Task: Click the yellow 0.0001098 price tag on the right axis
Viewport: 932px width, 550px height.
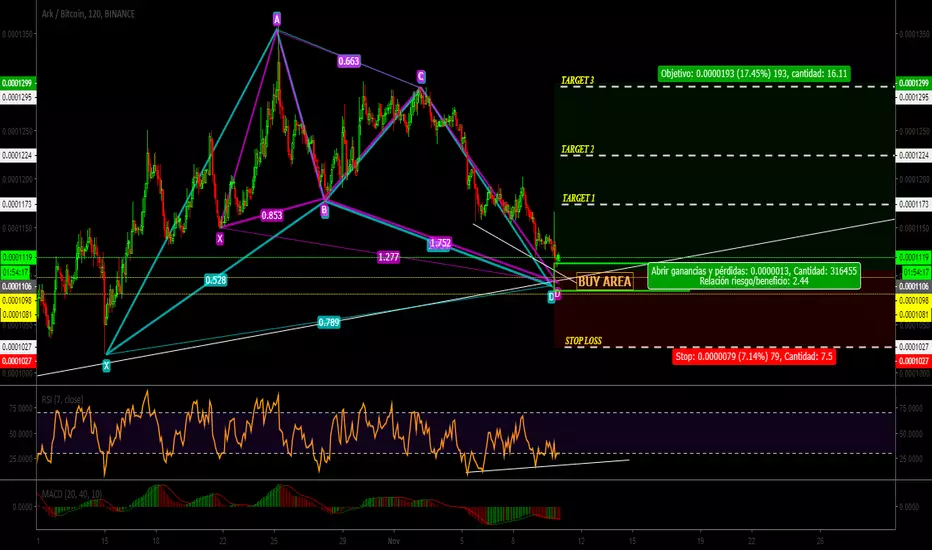Action: 914,300
